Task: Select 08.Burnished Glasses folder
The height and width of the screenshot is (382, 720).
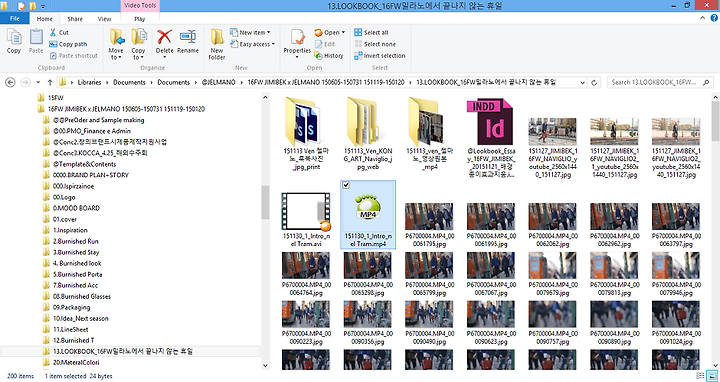Action: tap(77, 296)
